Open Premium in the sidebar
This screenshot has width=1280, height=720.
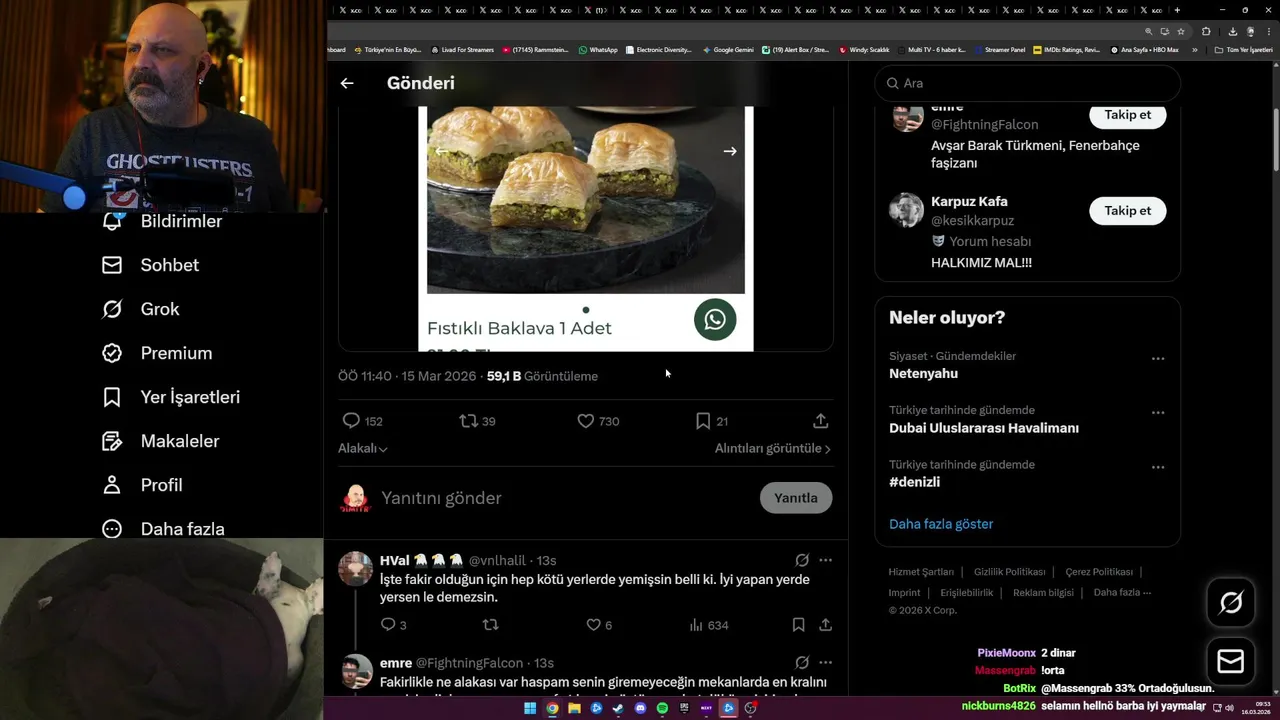[157, 353]
